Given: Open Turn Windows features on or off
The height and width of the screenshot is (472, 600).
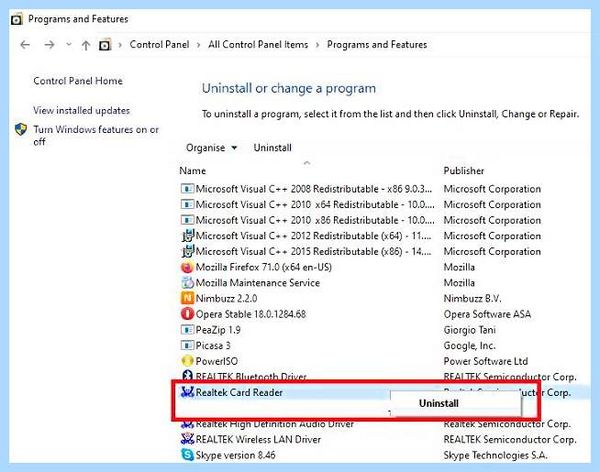Looking at the screenshot, I should 96,135.
